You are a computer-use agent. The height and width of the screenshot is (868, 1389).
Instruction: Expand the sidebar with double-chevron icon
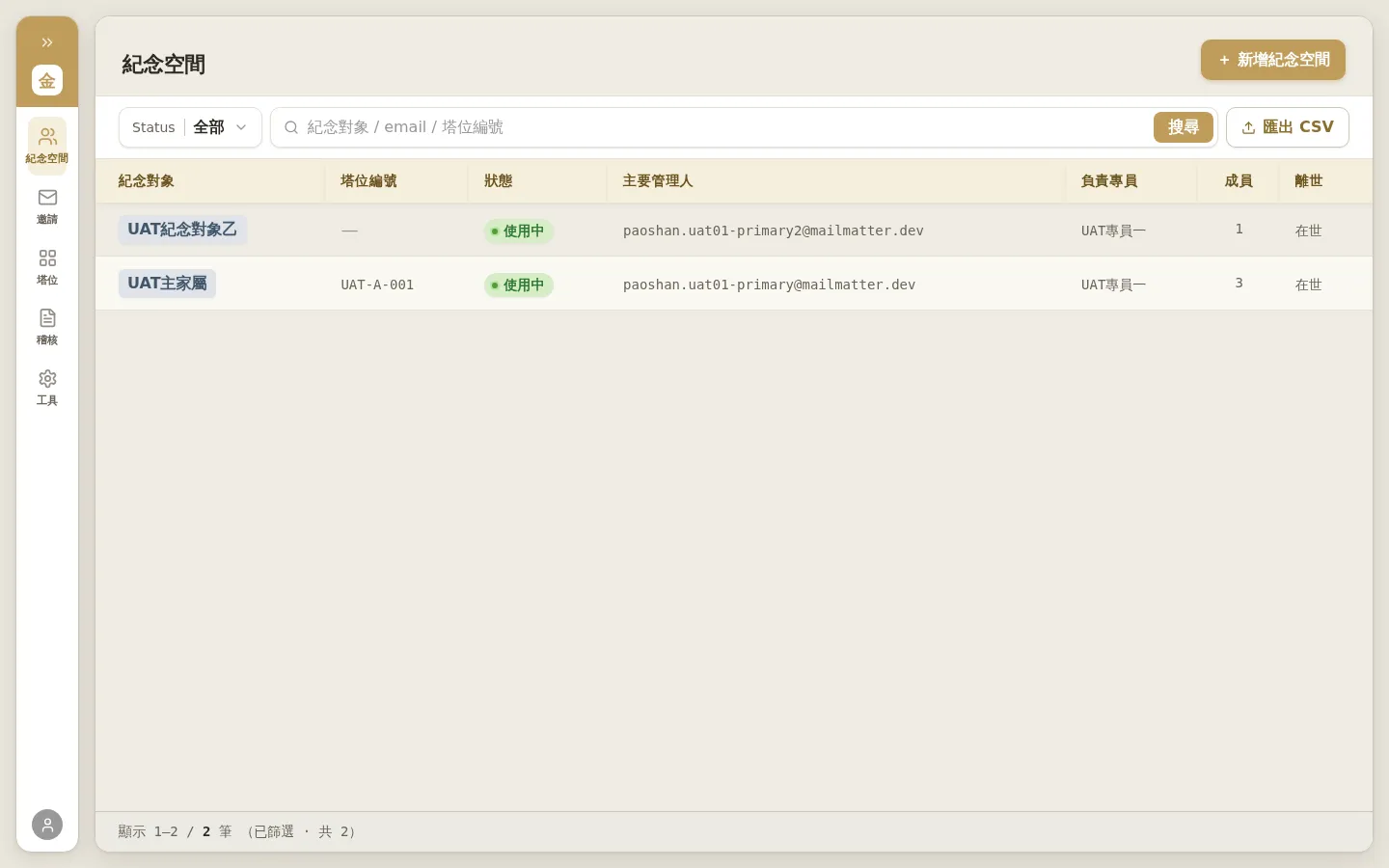tap(47, 42)
